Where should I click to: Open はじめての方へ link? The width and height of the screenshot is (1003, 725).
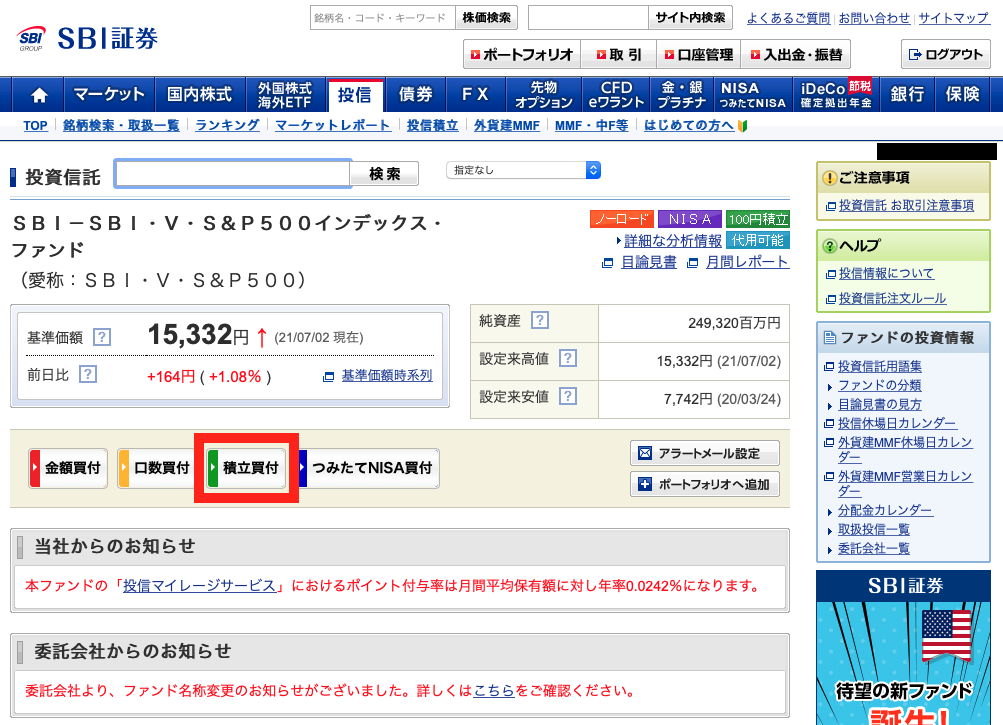coord(688,125)
